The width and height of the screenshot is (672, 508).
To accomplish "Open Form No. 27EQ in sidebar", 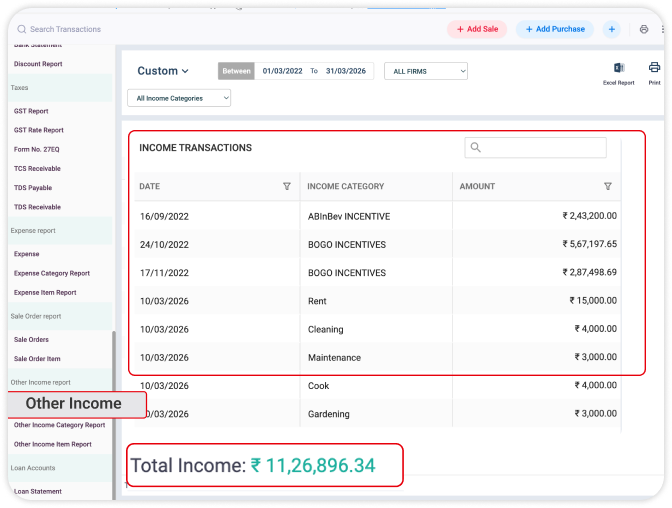I will (36, 149).
